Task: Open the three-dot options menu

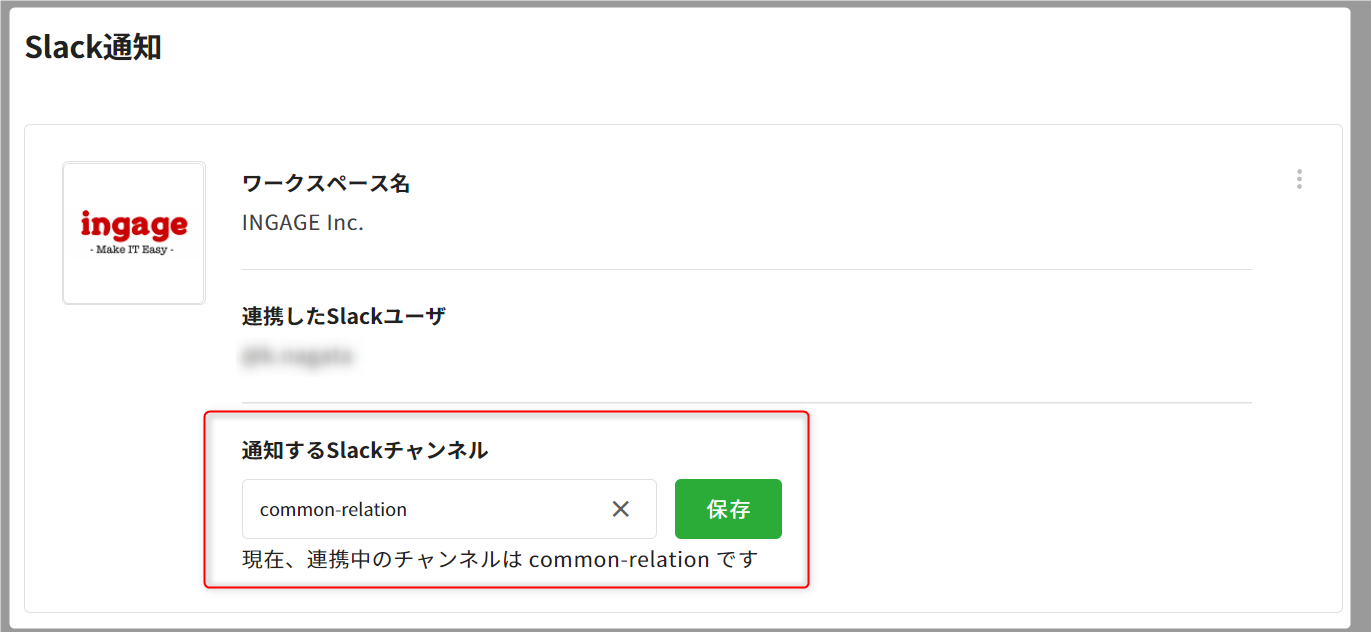Action: pyautogui.click(x=1299, y=179)
